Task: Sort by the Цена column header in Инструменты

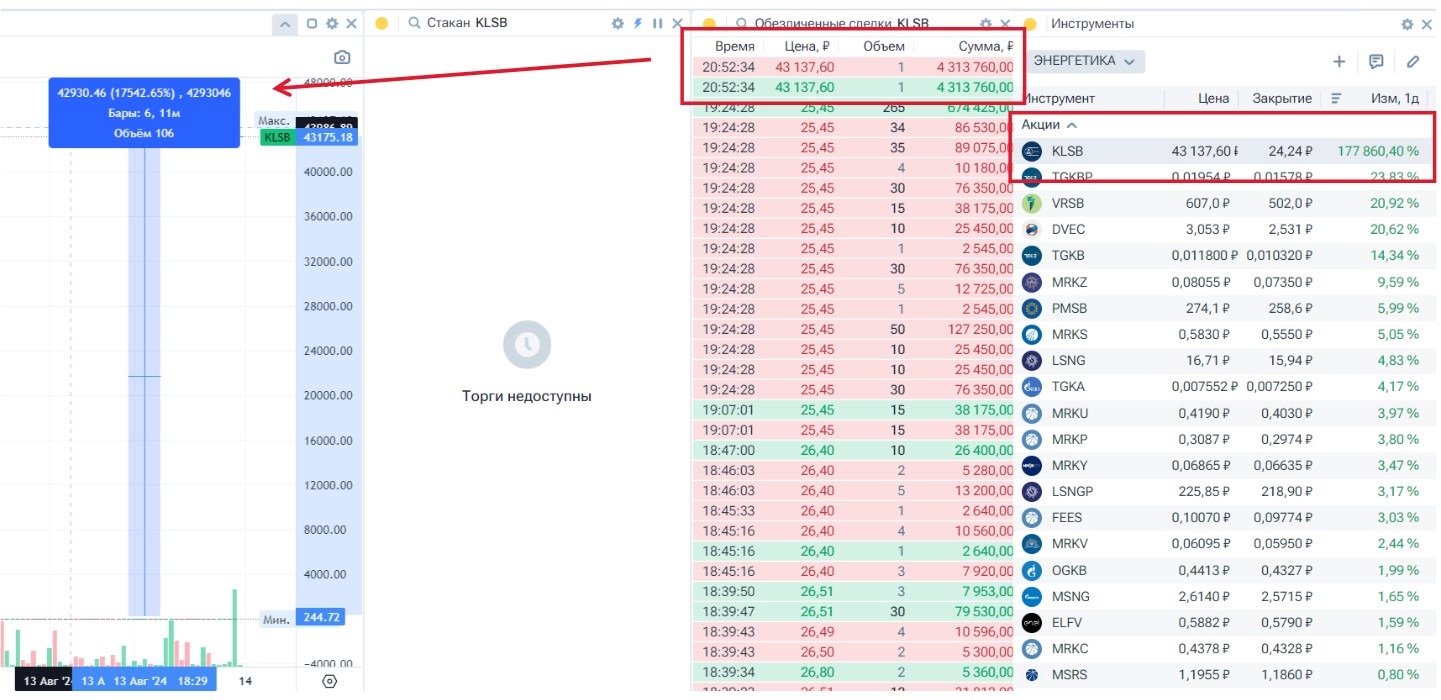Action: [1213, 98]
